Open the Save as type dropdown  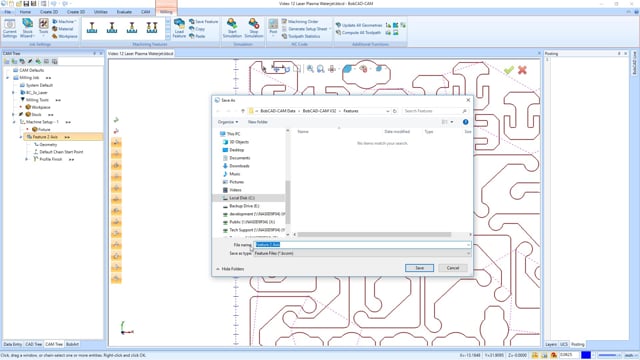point(362,253)
